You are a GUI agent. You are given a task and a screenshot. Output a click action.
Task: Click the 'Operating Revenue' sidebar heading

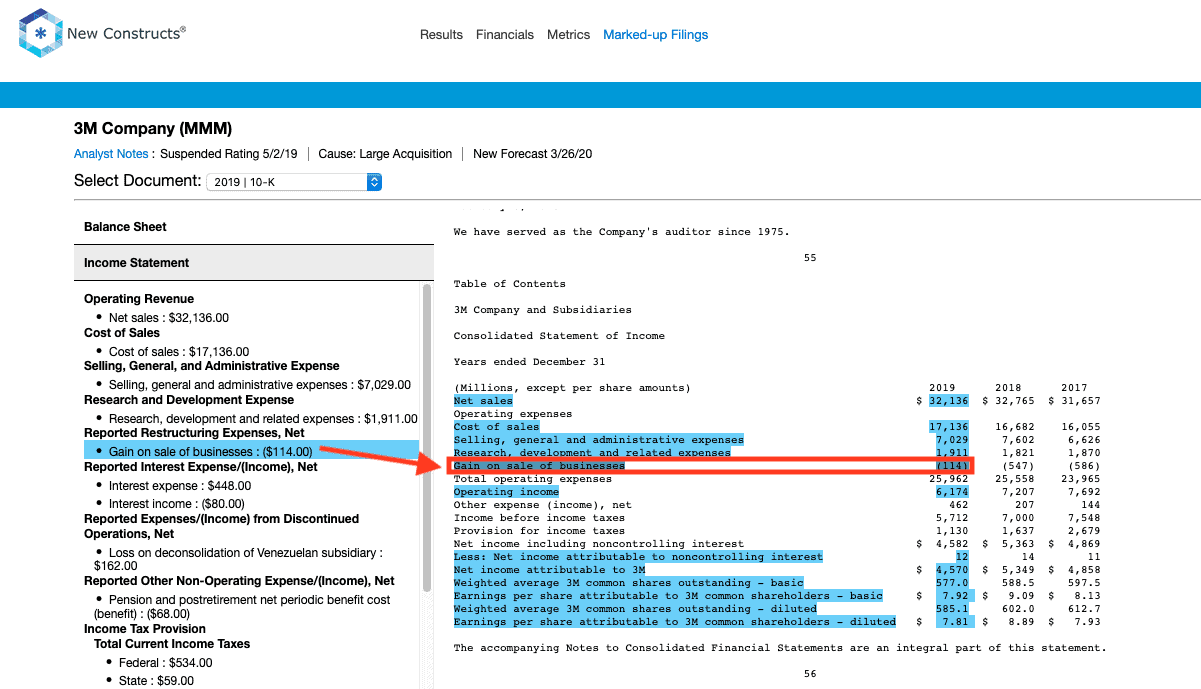pos(139,299)
